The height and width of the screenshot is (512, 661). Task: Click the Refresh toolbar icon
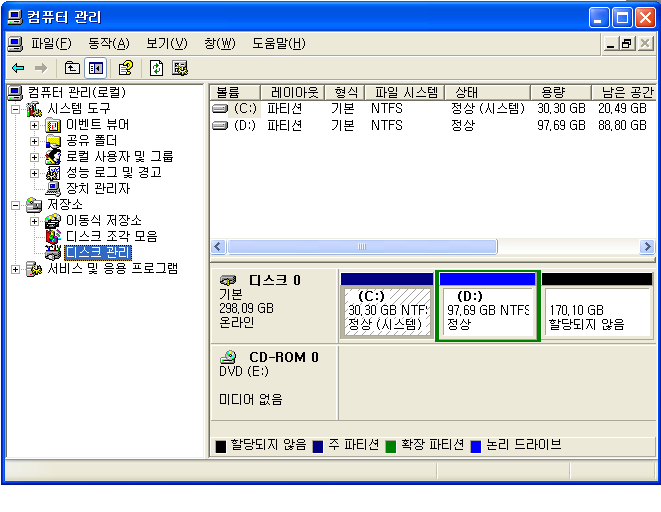point(157,68)
